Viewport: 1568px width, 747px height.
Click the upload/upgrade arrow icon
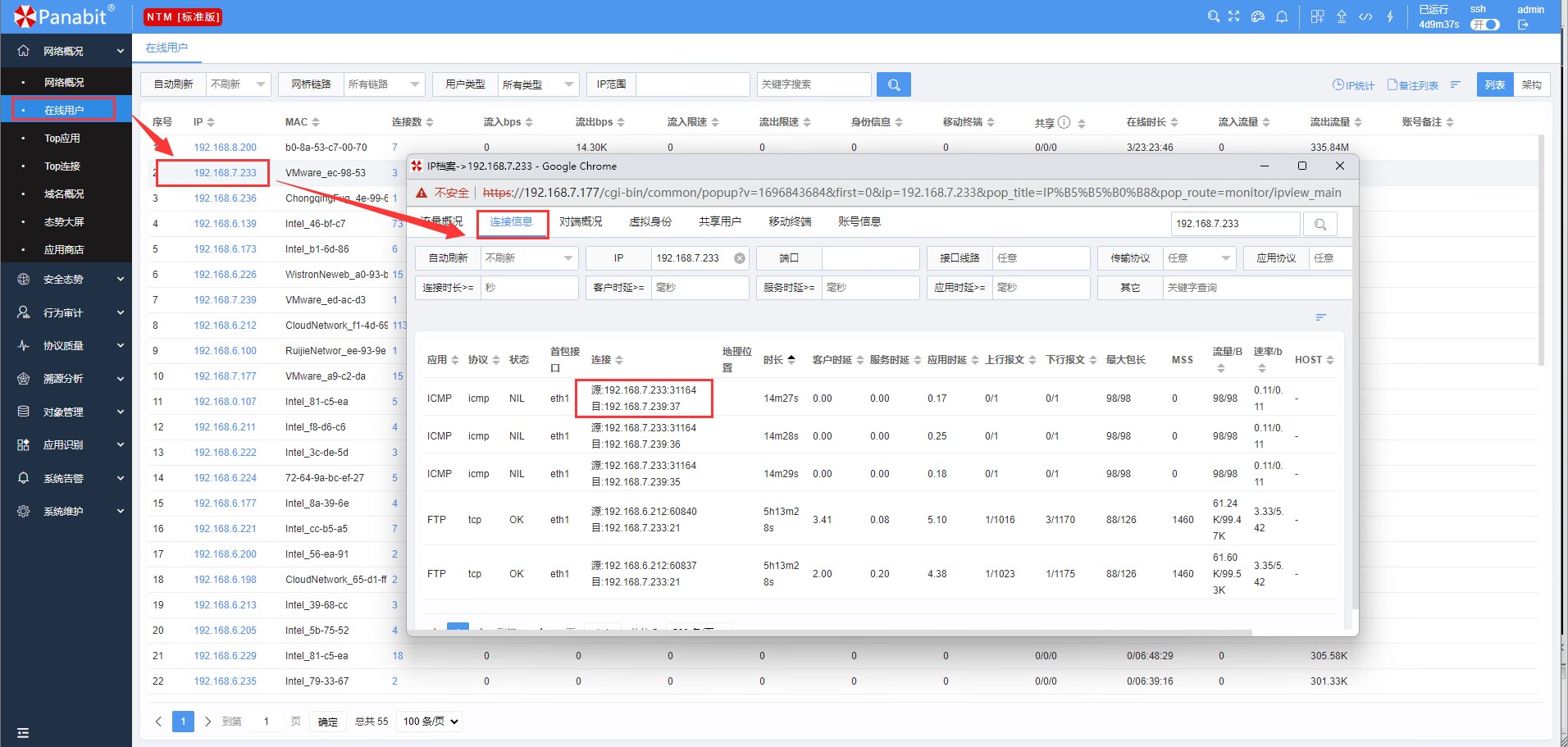click(1342, 16)
